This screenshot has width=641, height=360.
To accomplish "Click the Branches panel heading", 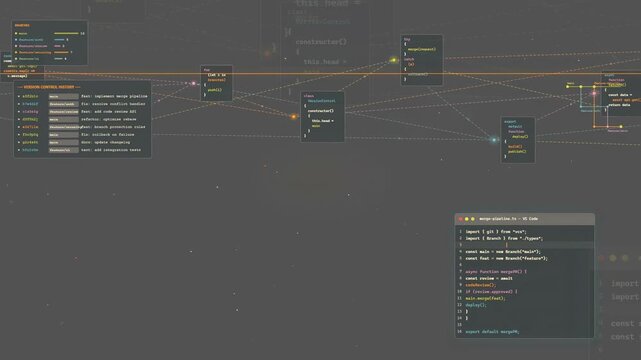I will click(22, 25).
